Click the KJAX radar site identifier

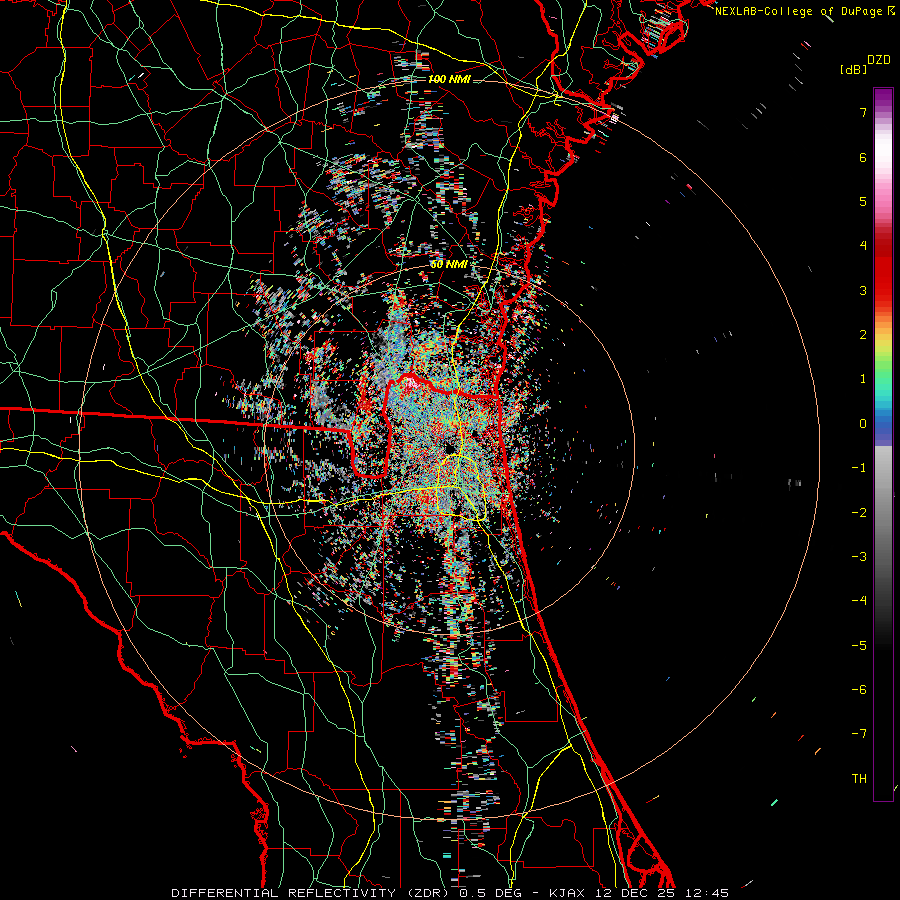[x=567, y=893]
